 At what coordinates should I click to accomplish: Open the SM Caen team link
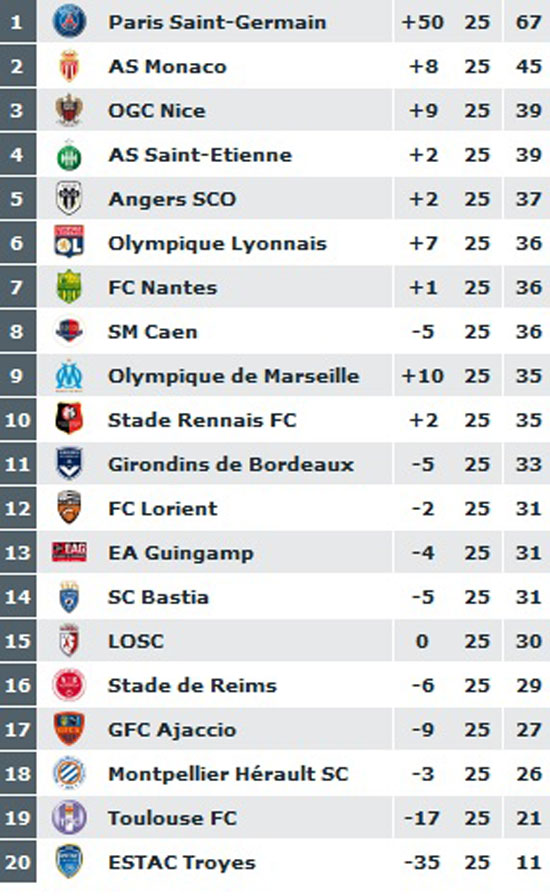click(x=153, y=331)
